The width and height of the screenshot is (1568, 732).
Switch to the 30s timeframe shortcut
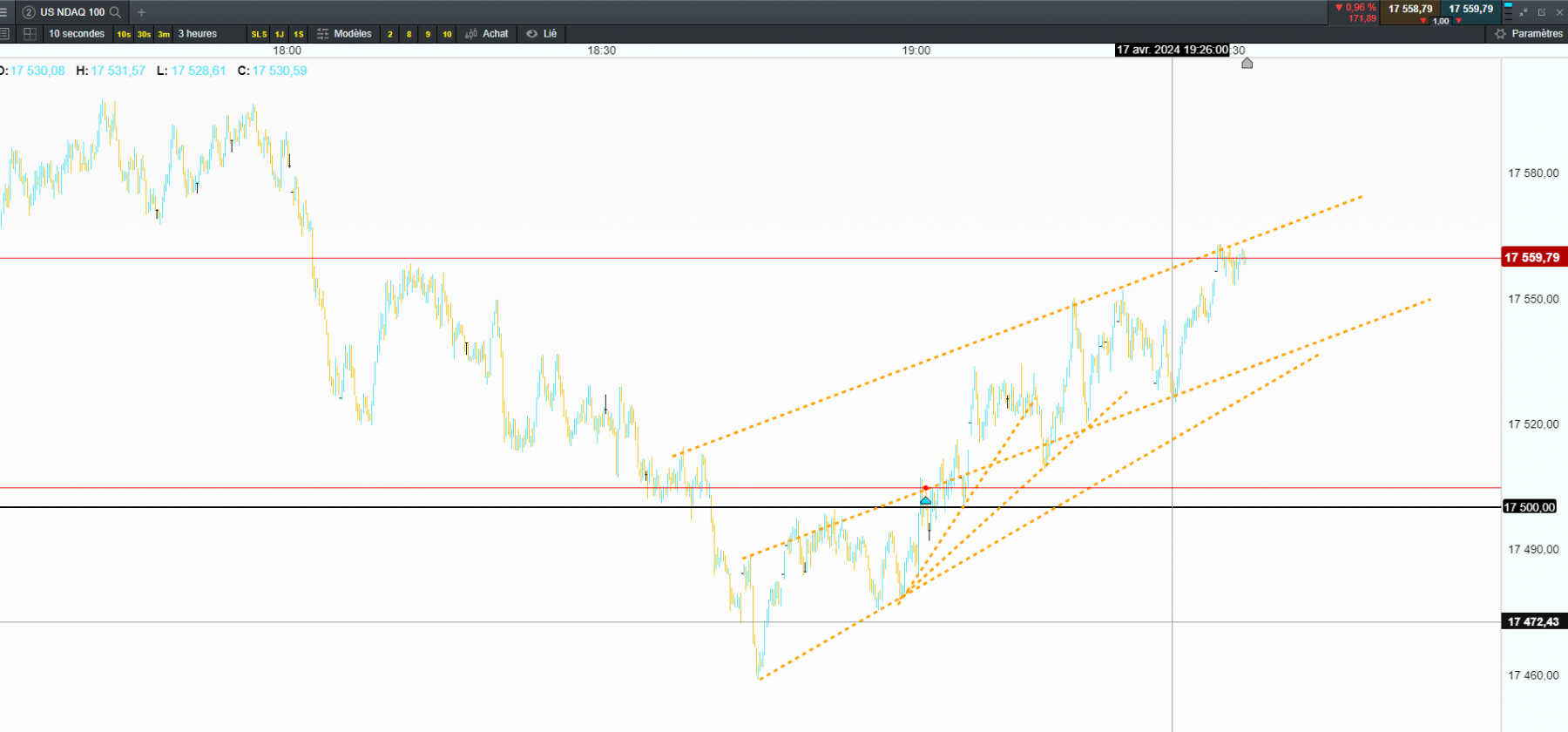click(144, 34)
